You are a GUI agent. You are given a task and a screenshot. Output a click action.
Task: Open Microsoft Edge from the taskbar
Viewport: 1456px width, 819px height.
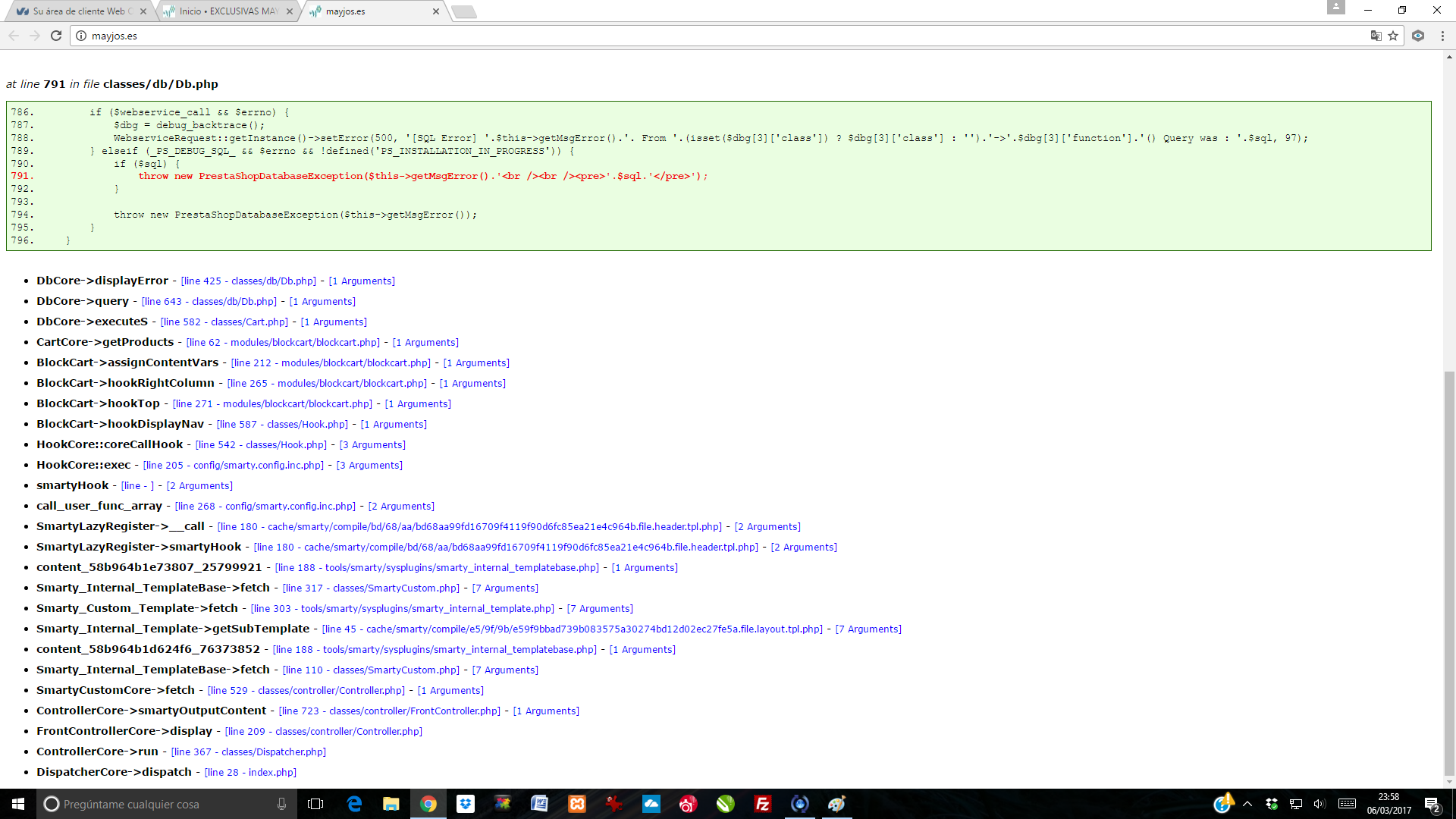tap(354, 804)
